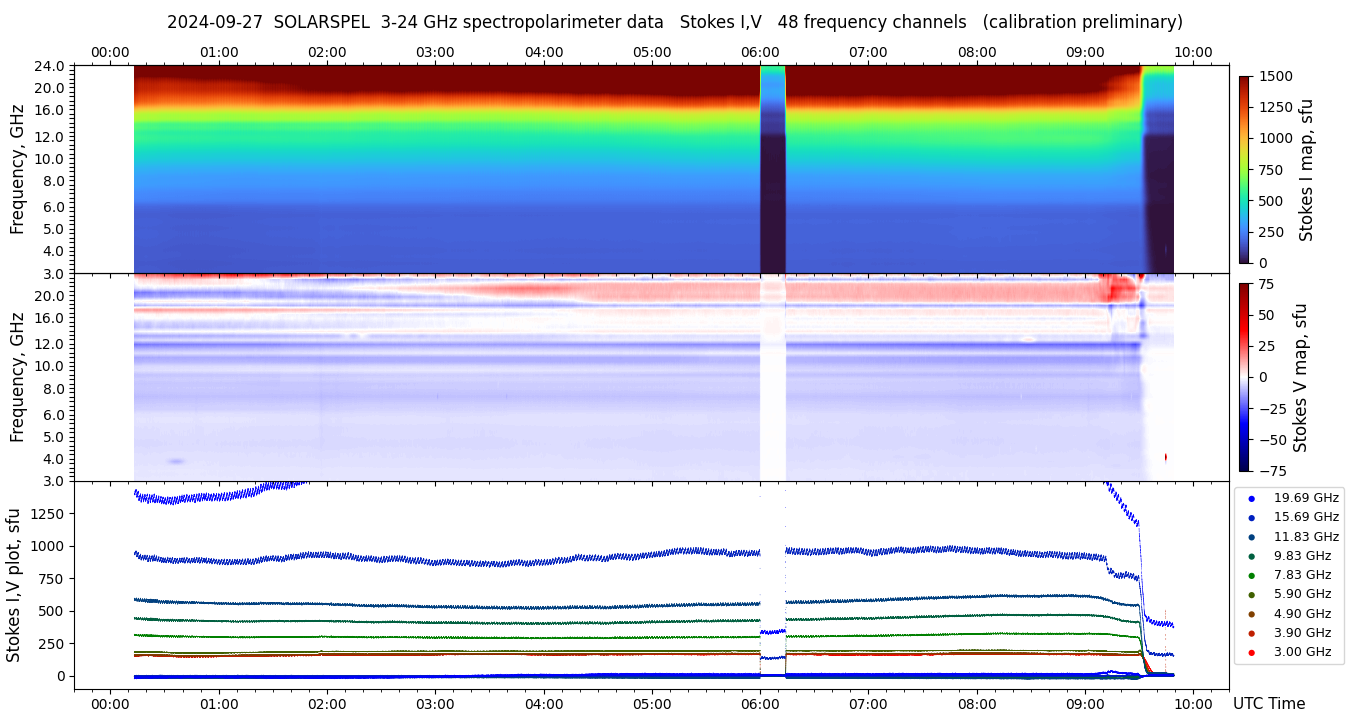Image resolution: width=1350 pixels, height=725 pixels.
Task: Click the dark data gap in Stokes I map
Action: point(773,200)
